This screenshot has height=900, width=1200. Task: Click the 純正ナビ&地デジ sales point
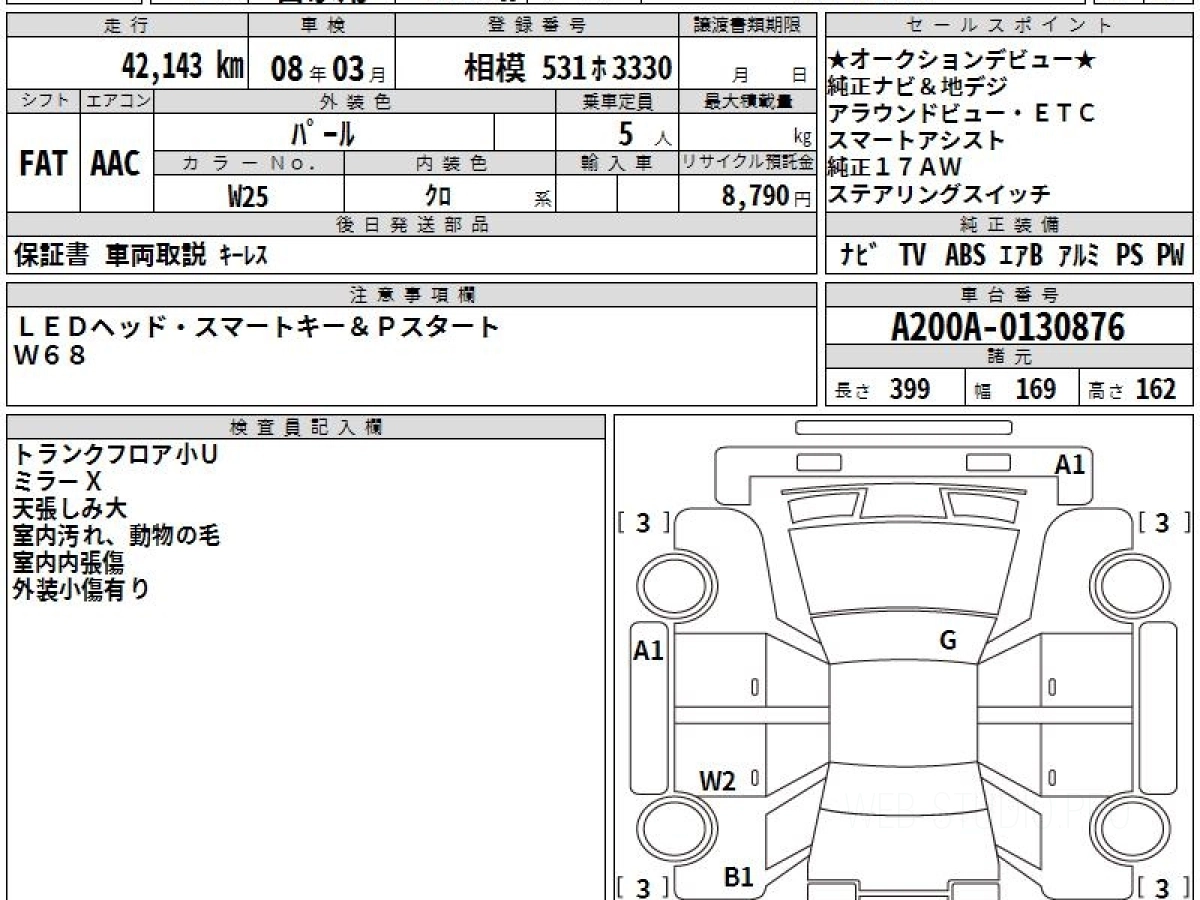tap(917, 87)
